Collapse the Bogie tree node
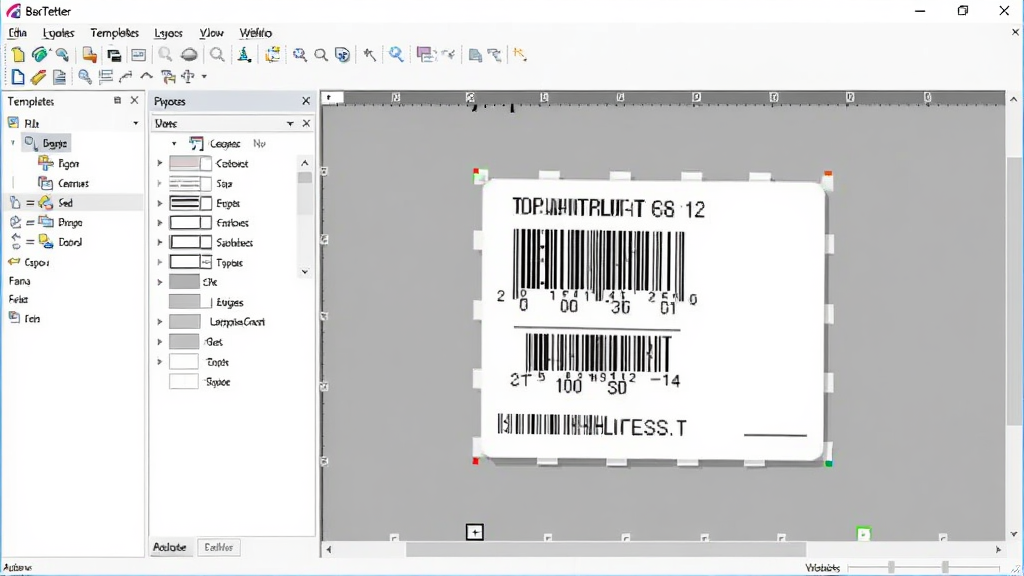 [12, 142]
